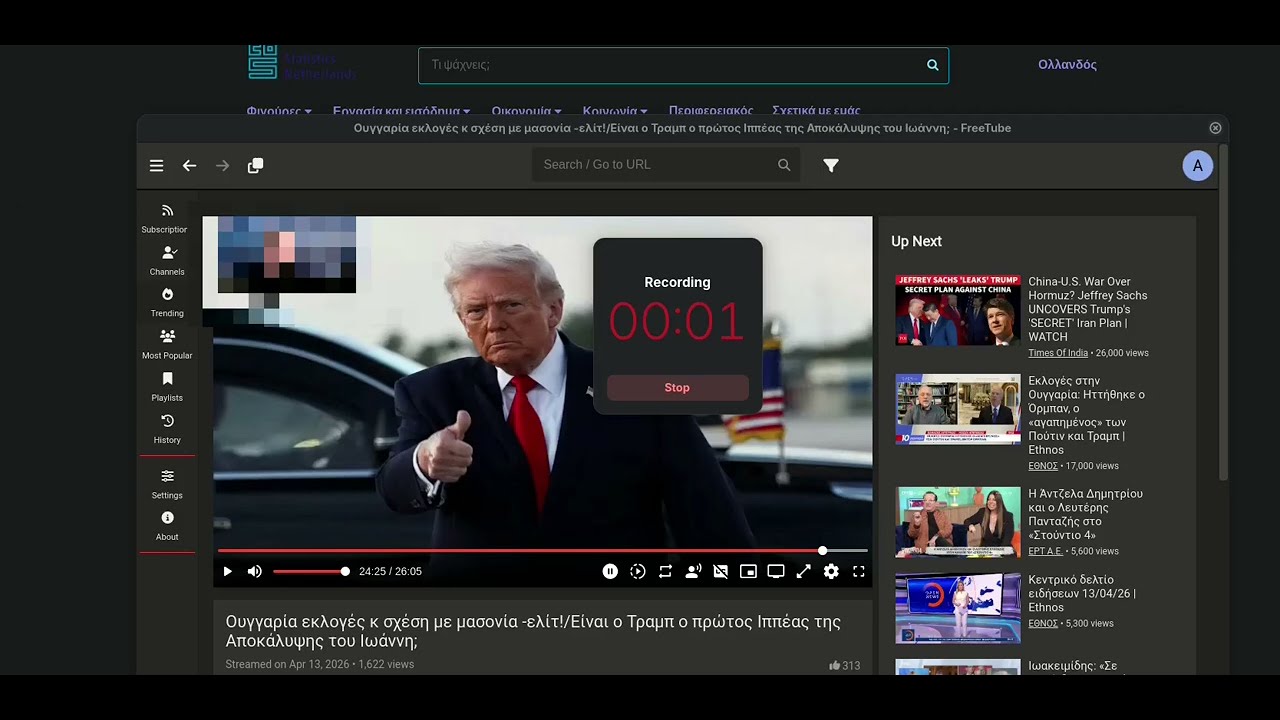1280x720 pixels.
Task: Click the 24:25 / 26:05 time display
Action: click(x=390, y=572)
